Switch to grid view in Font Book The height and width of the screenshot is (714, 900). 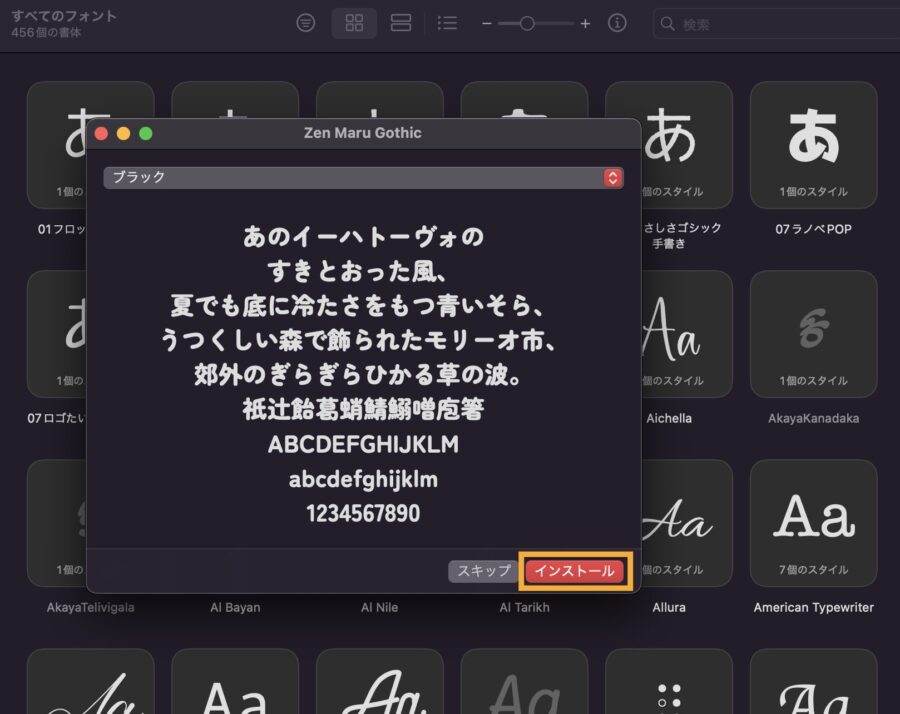[354, 24]
